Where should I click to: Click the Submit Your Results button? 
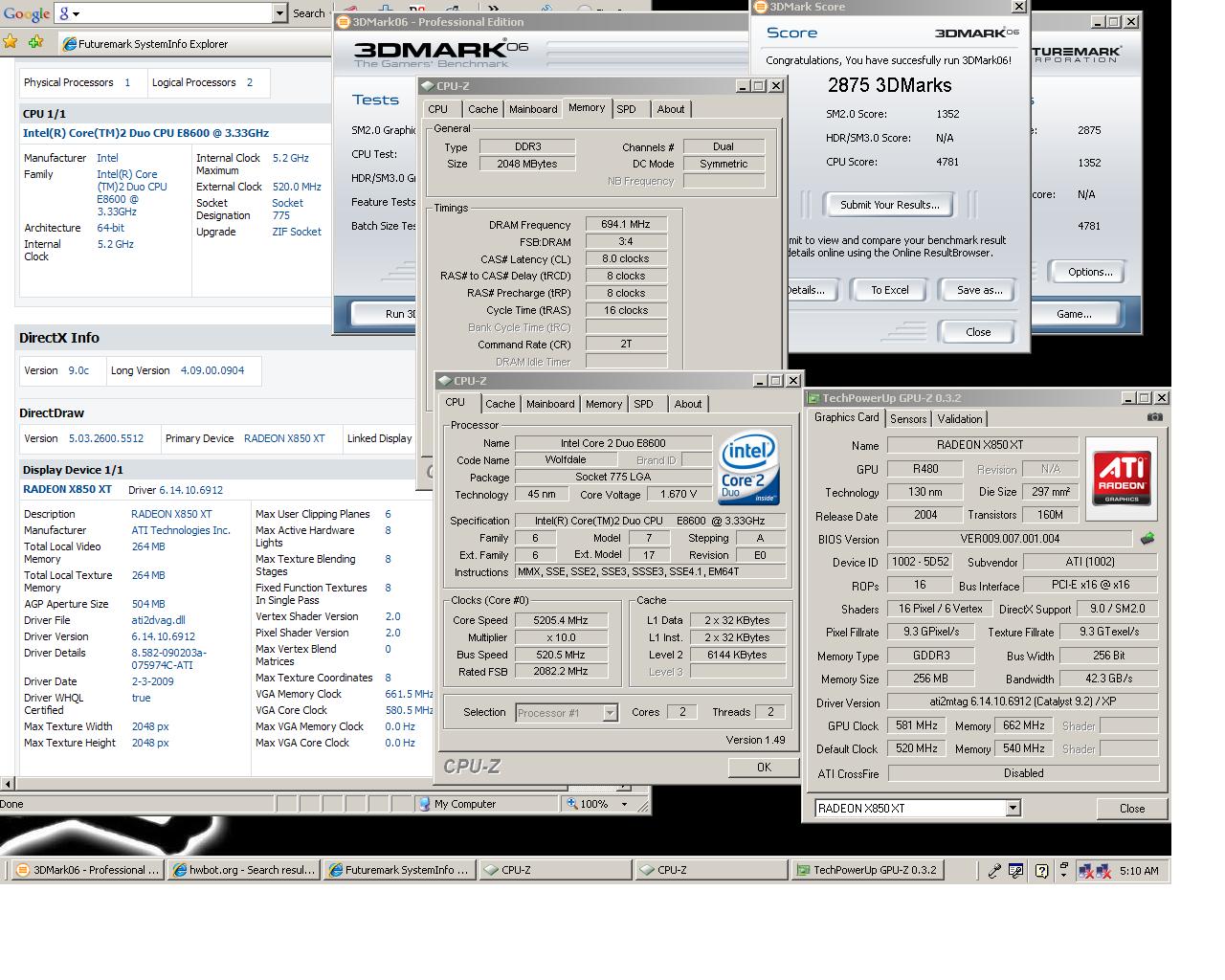[889, 205]
